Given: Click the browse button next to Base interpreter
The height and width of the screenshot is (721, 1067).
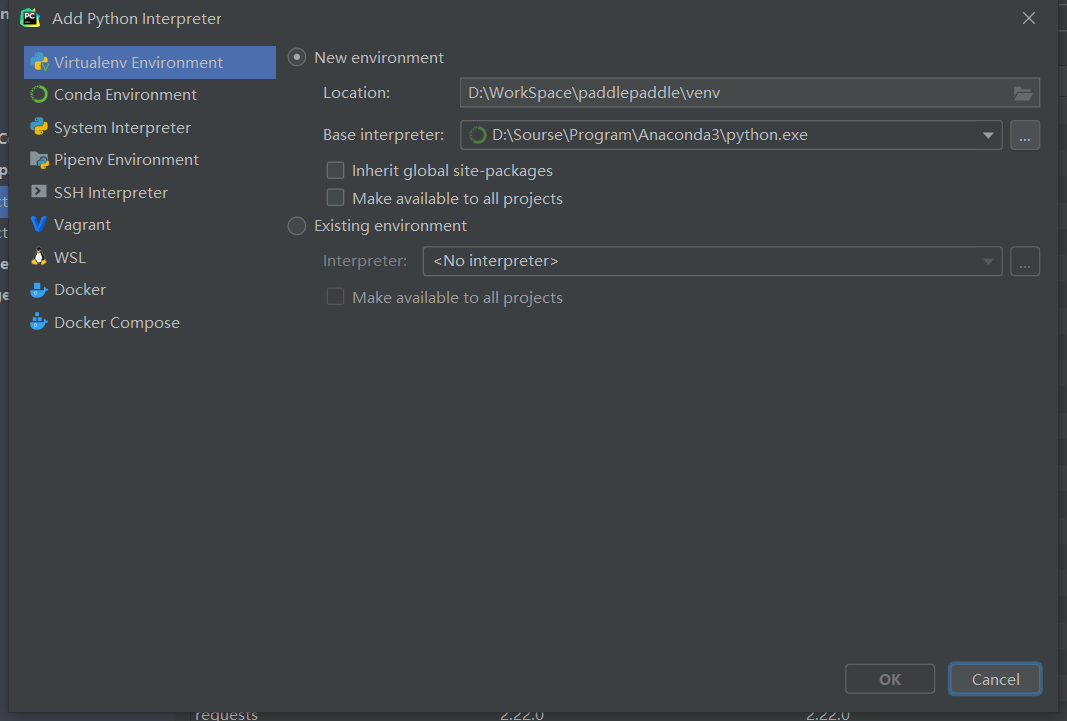Looking at the screenshot, I should point(1025,134).
